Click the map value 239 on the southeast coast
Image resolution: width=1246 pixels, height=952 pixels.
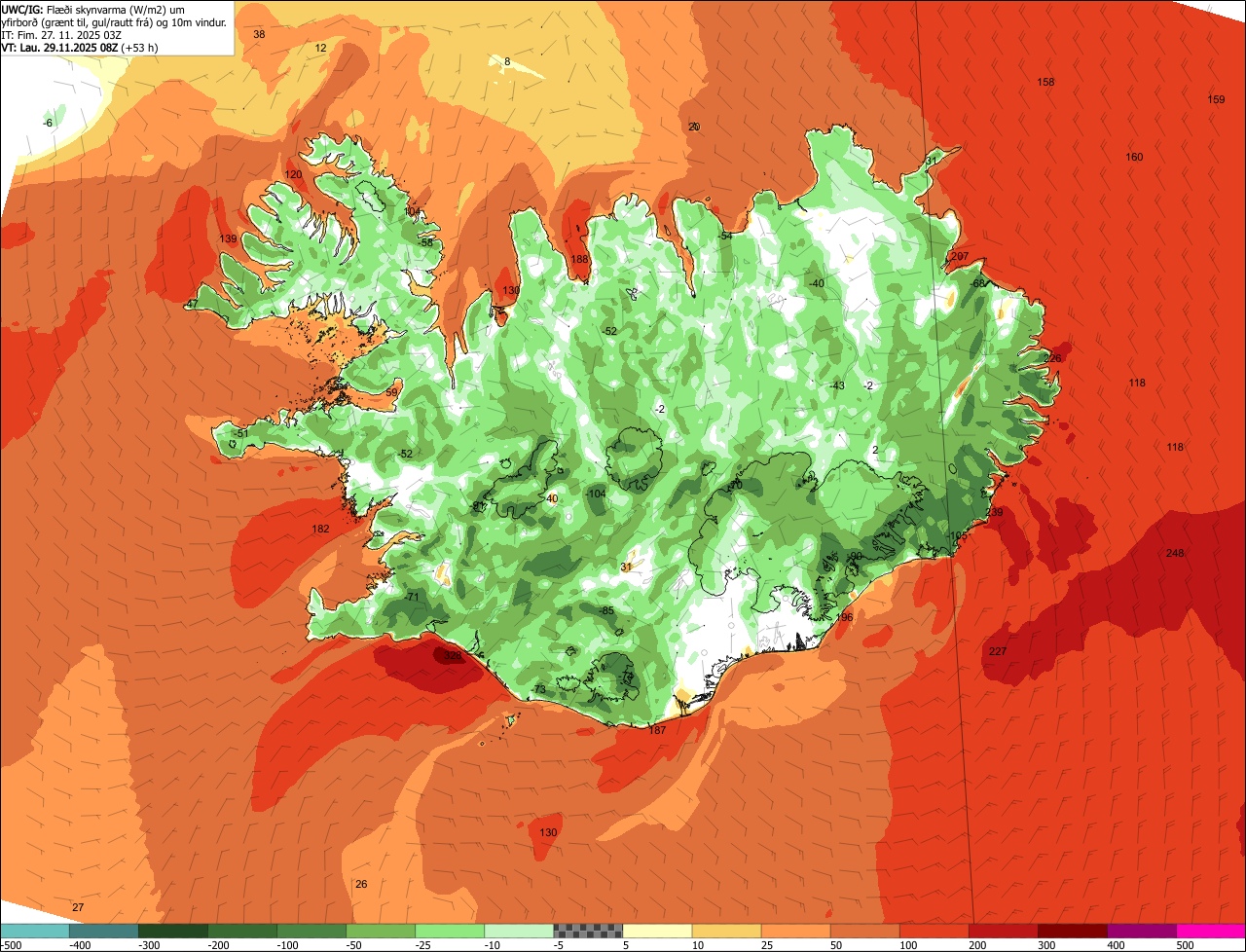click(x=994, y=512)
